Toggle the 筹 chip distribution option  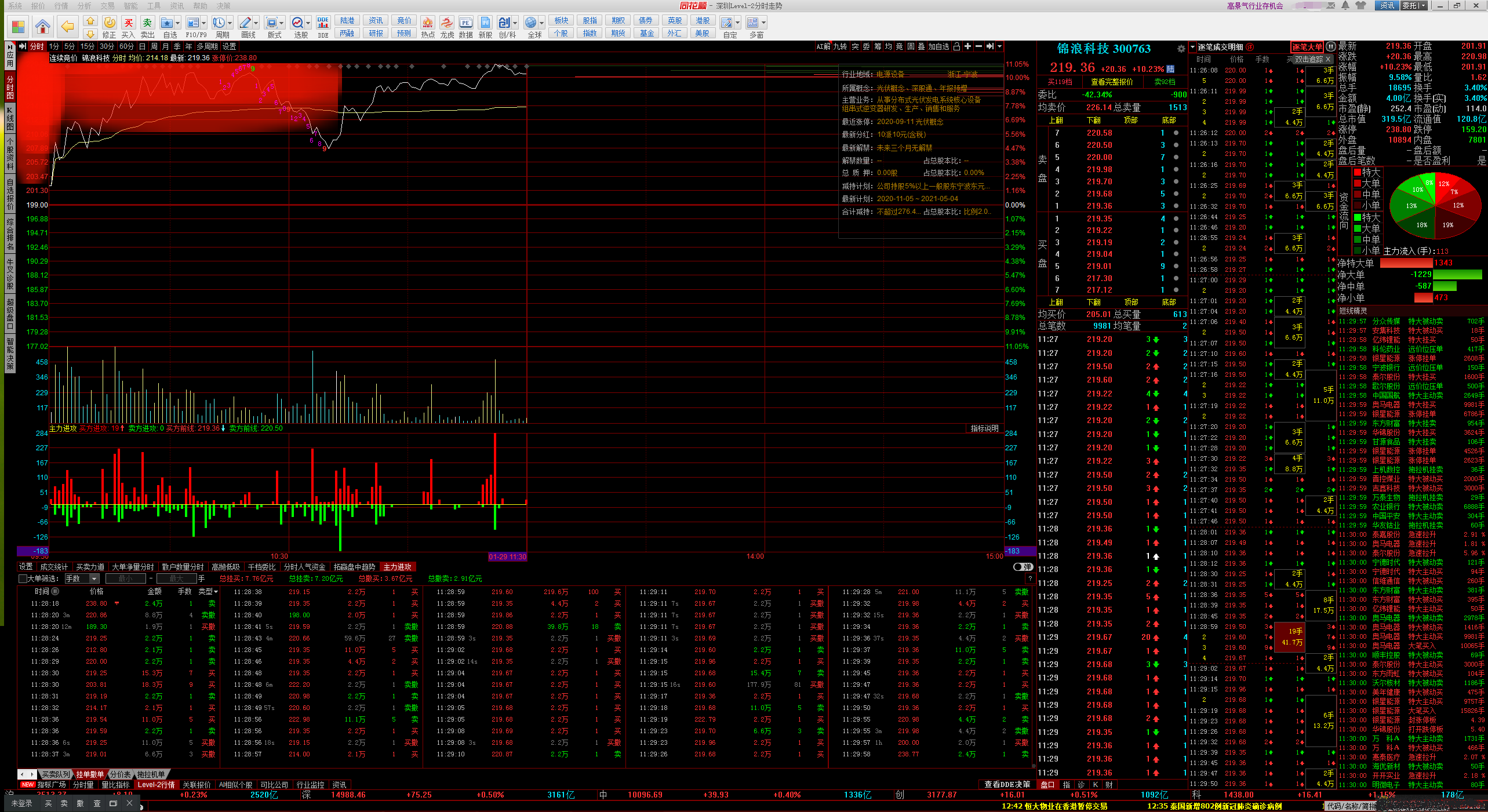pyautogui.click(x=878, y=46)
